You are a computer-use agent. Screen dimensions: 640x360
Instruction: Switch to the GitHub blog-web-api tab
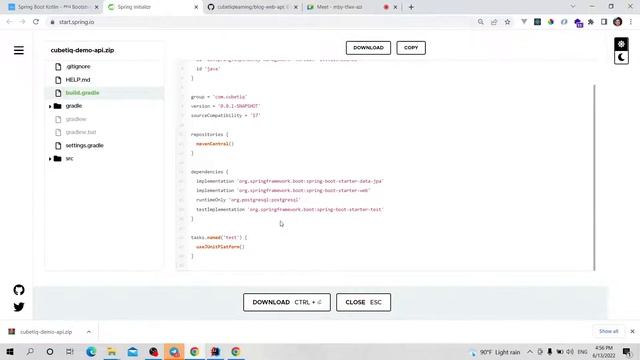tap(251, 7)
